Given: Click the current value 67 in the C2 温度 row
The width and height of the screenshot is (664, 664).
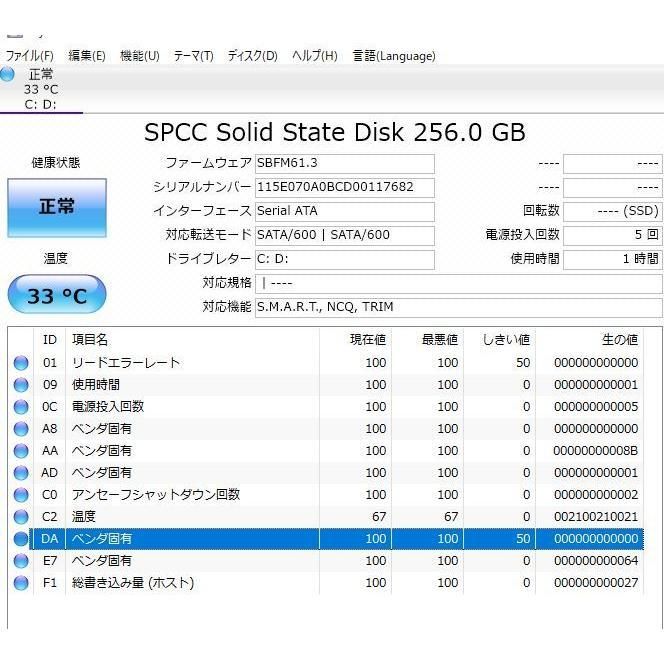Looking at the screenshot, I should pyautogui.click(x=379, y=517).
